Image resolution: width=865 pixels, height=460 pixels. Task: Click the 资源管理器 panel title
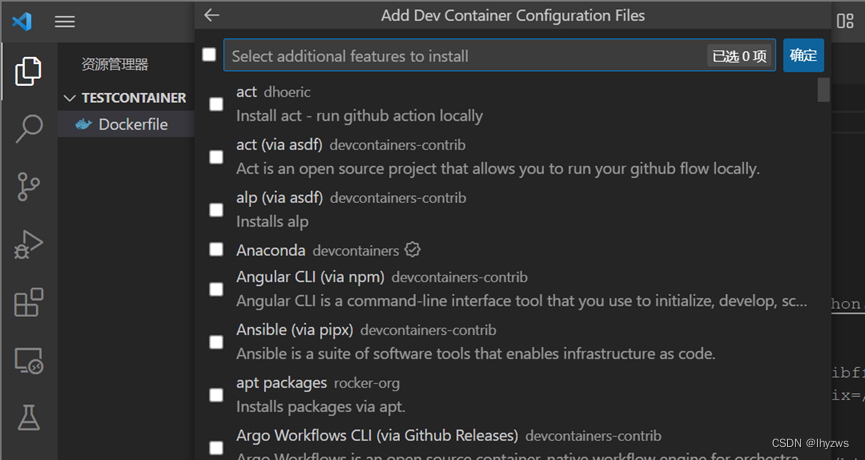point(115,65)
